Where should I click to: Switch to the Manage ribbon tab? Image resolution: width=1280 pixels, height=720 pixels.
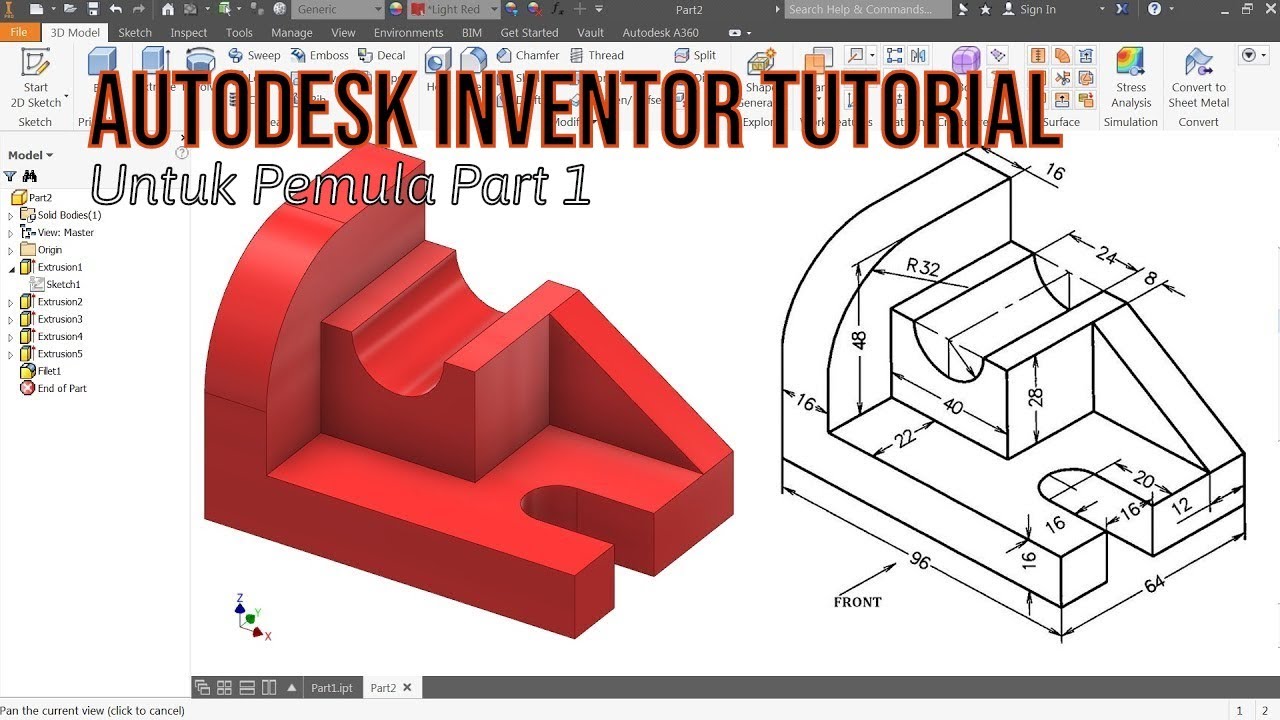click(292, 32)
